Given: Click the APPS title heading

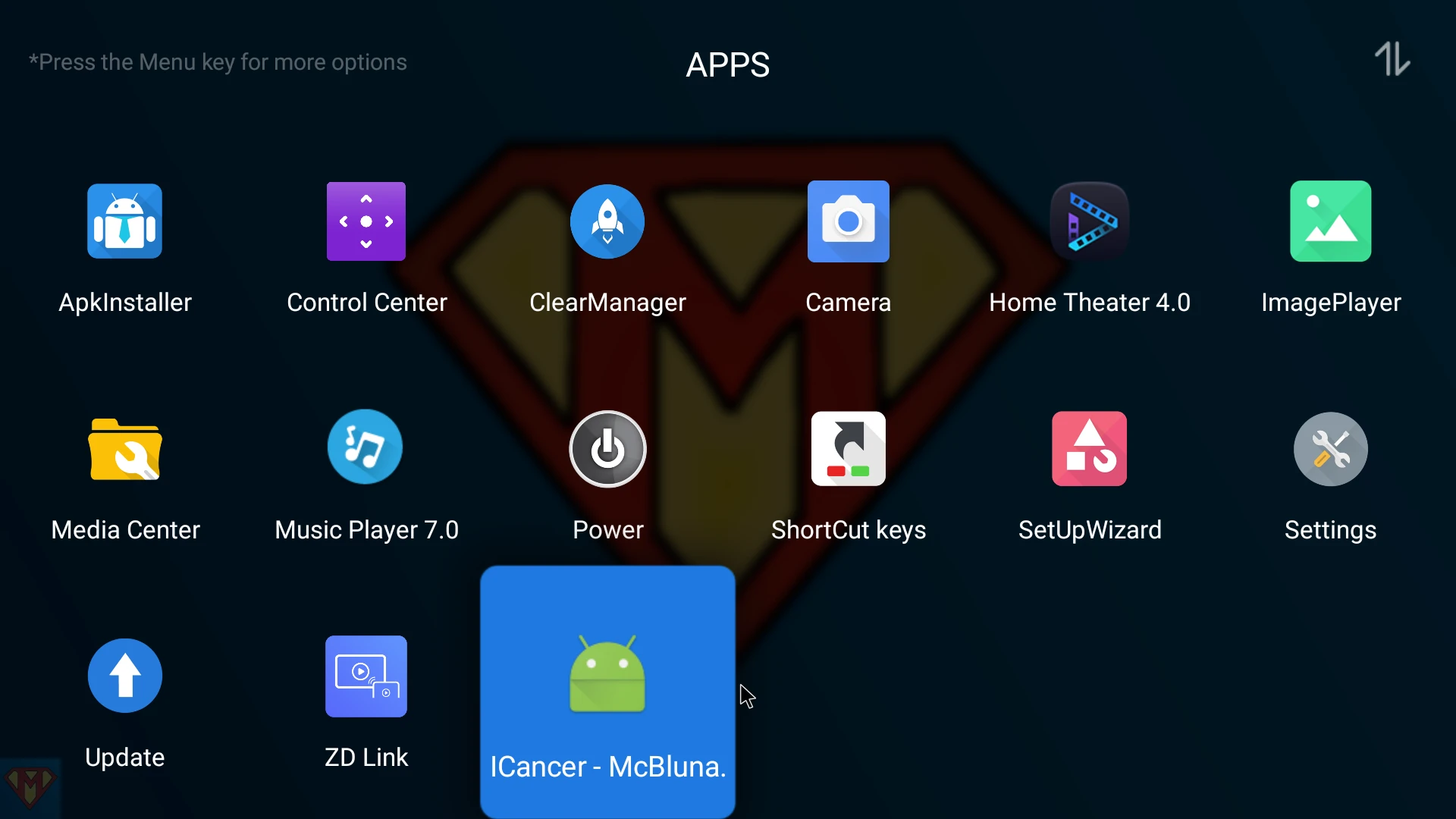Looking at the screenshot, I should (x=728, y=64).
